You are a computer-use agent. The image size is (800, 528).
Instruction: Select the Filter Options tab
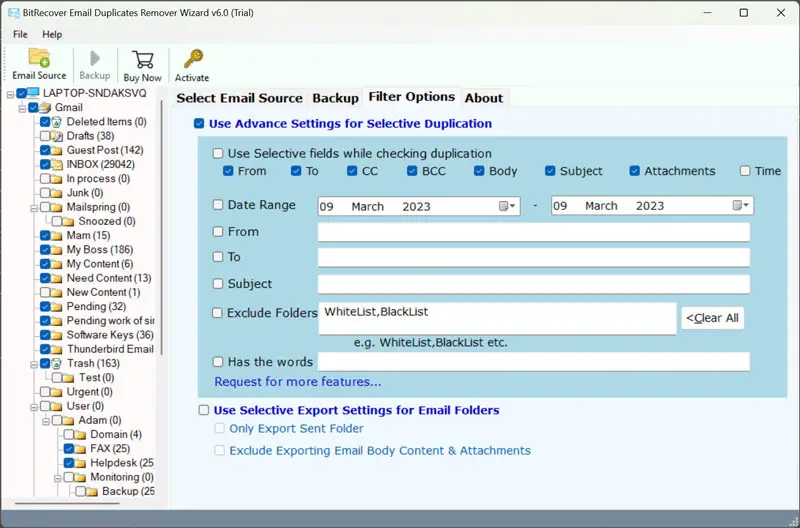[412, 96]
